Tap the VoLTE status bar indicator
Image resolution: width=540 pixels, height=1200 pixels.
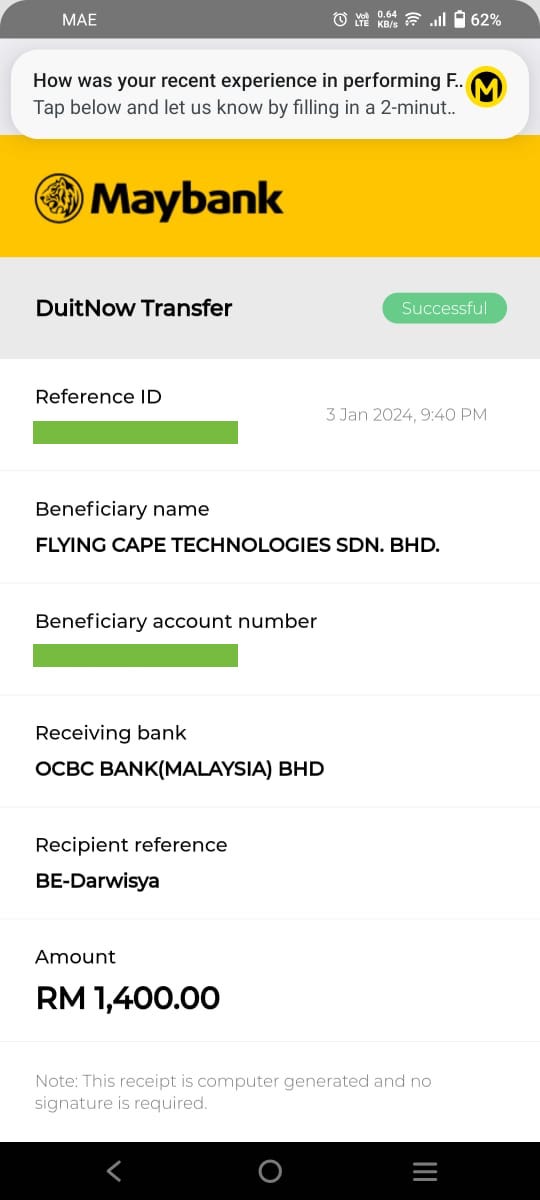point(362,20)
